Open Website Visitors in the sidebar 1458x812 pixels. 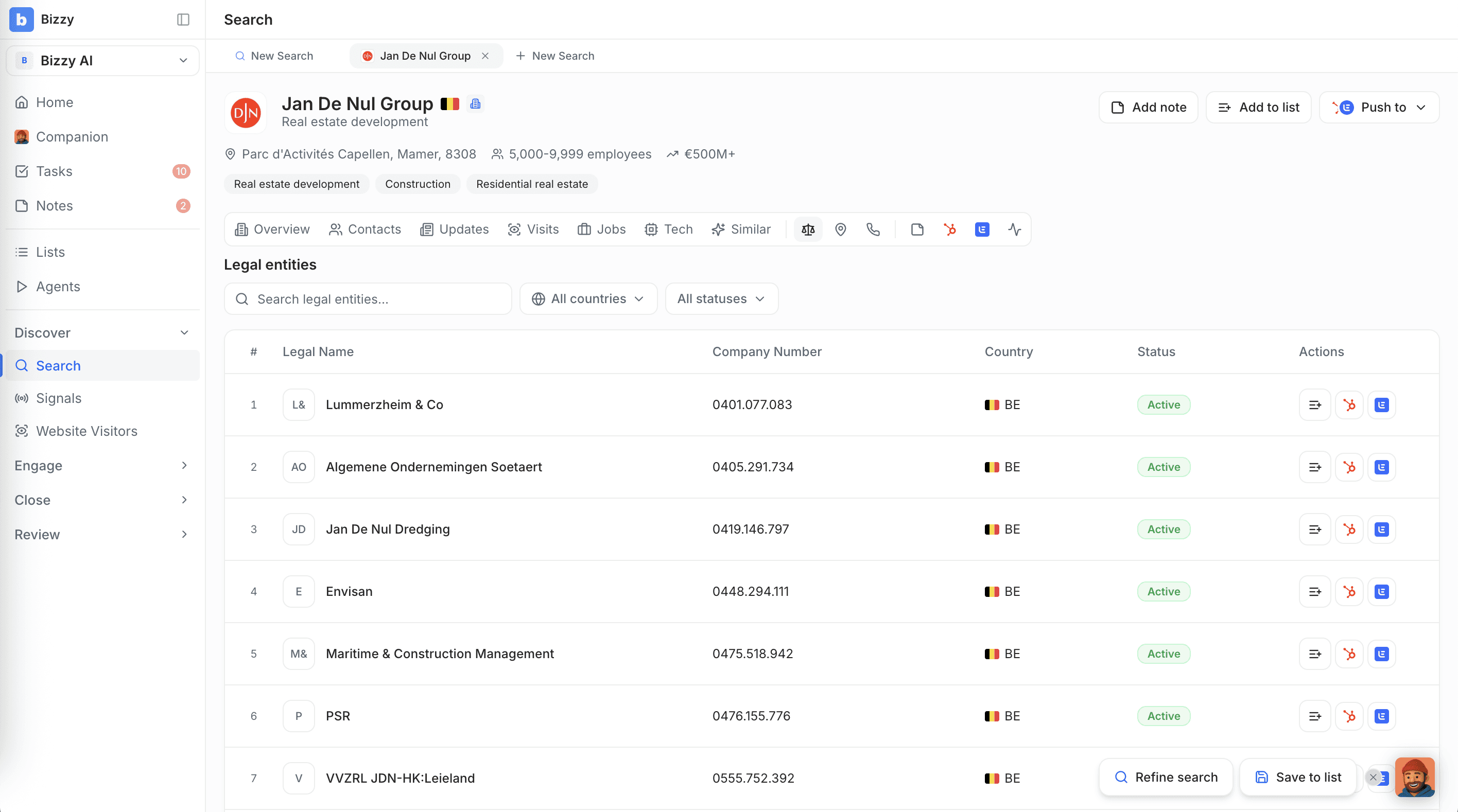click(102, 431)
